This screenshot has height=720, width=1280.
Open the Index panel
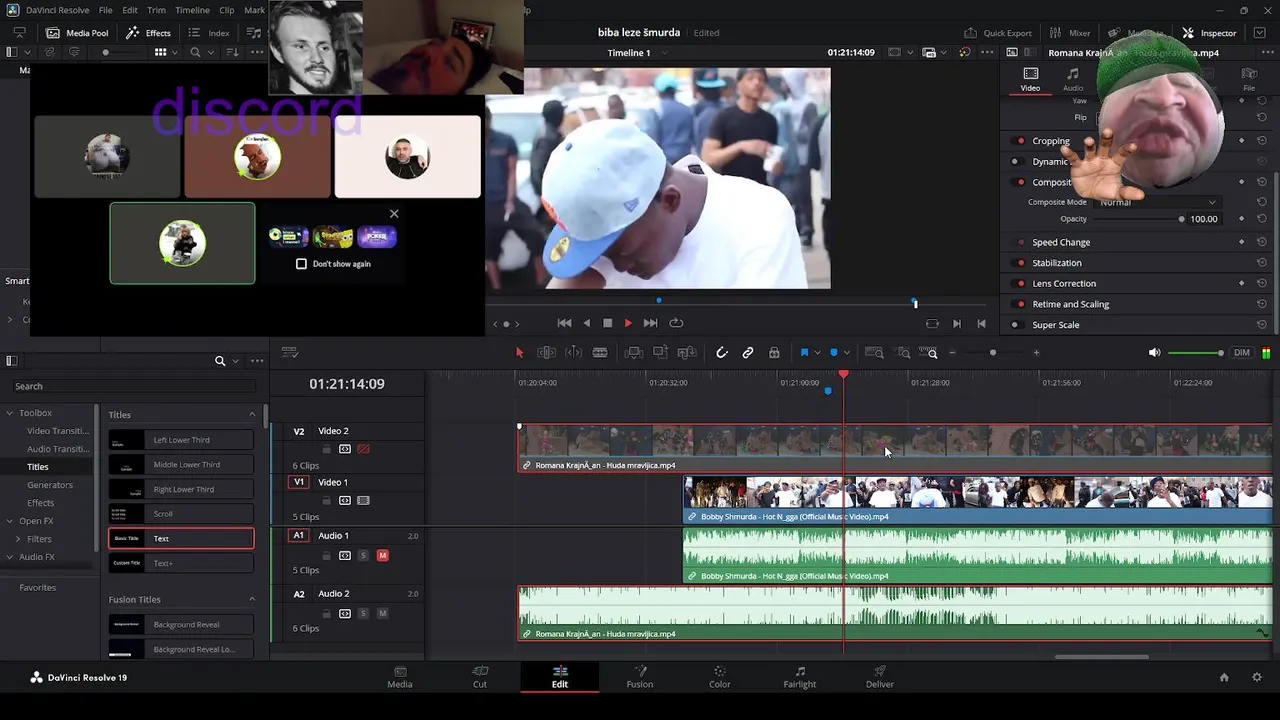click(209, 33)
